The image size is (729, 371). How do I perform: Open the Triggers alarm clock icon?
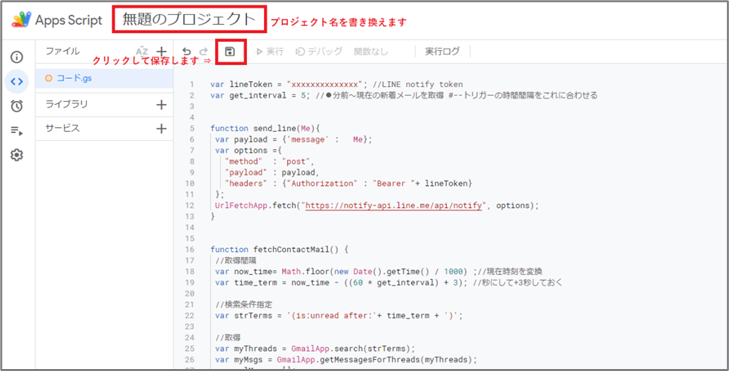(x=17, y=106)
